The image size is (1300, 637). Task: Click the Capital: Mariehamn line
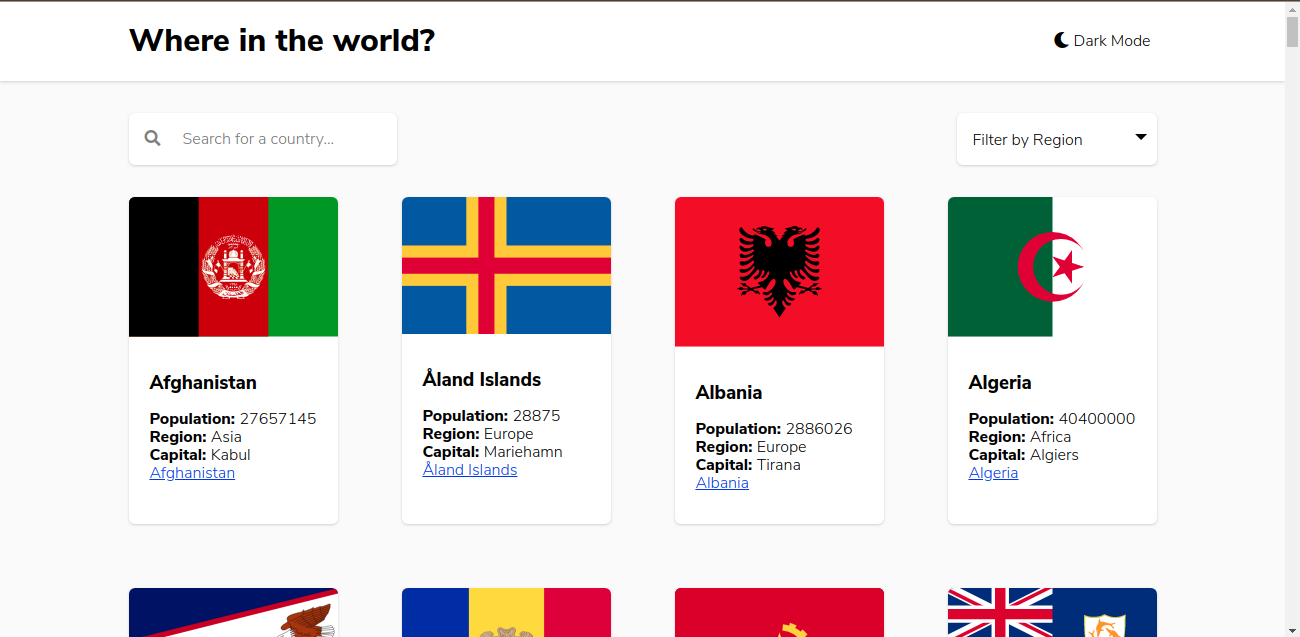(x=493, y=452)
